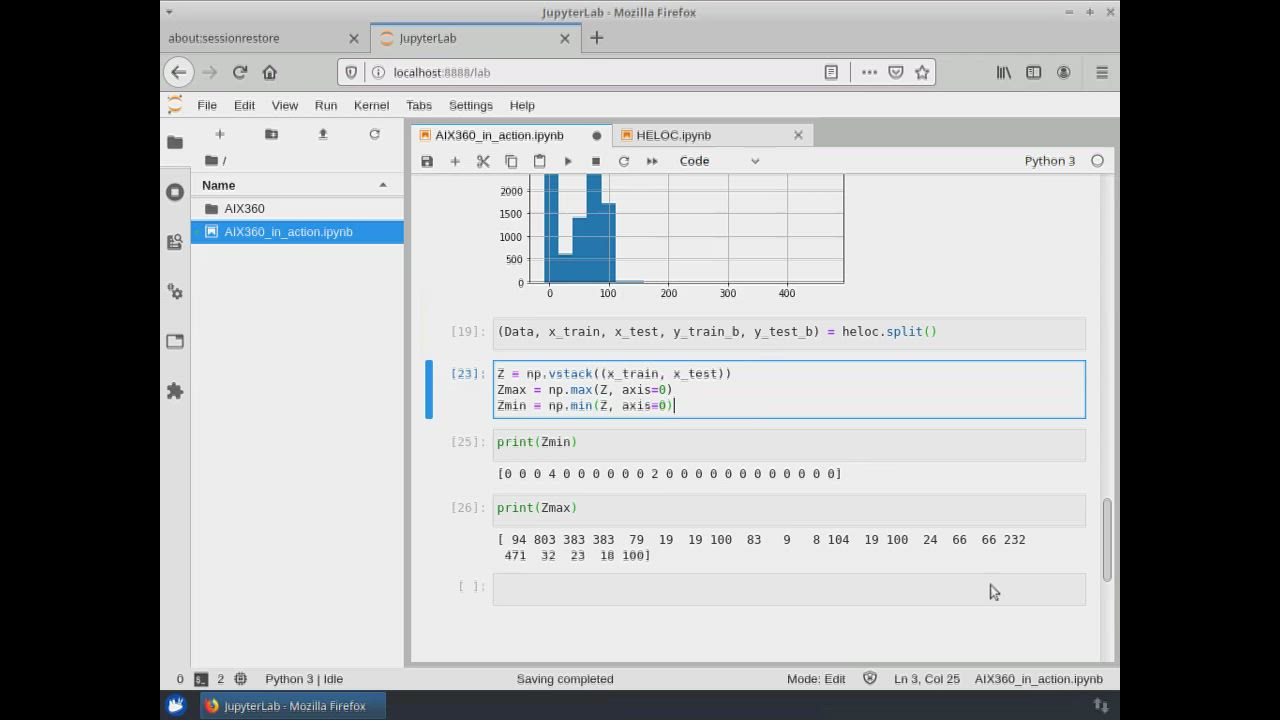1280x720 pixels.
Task: Save the notebook with the disk icon
Action: [427, 161]
